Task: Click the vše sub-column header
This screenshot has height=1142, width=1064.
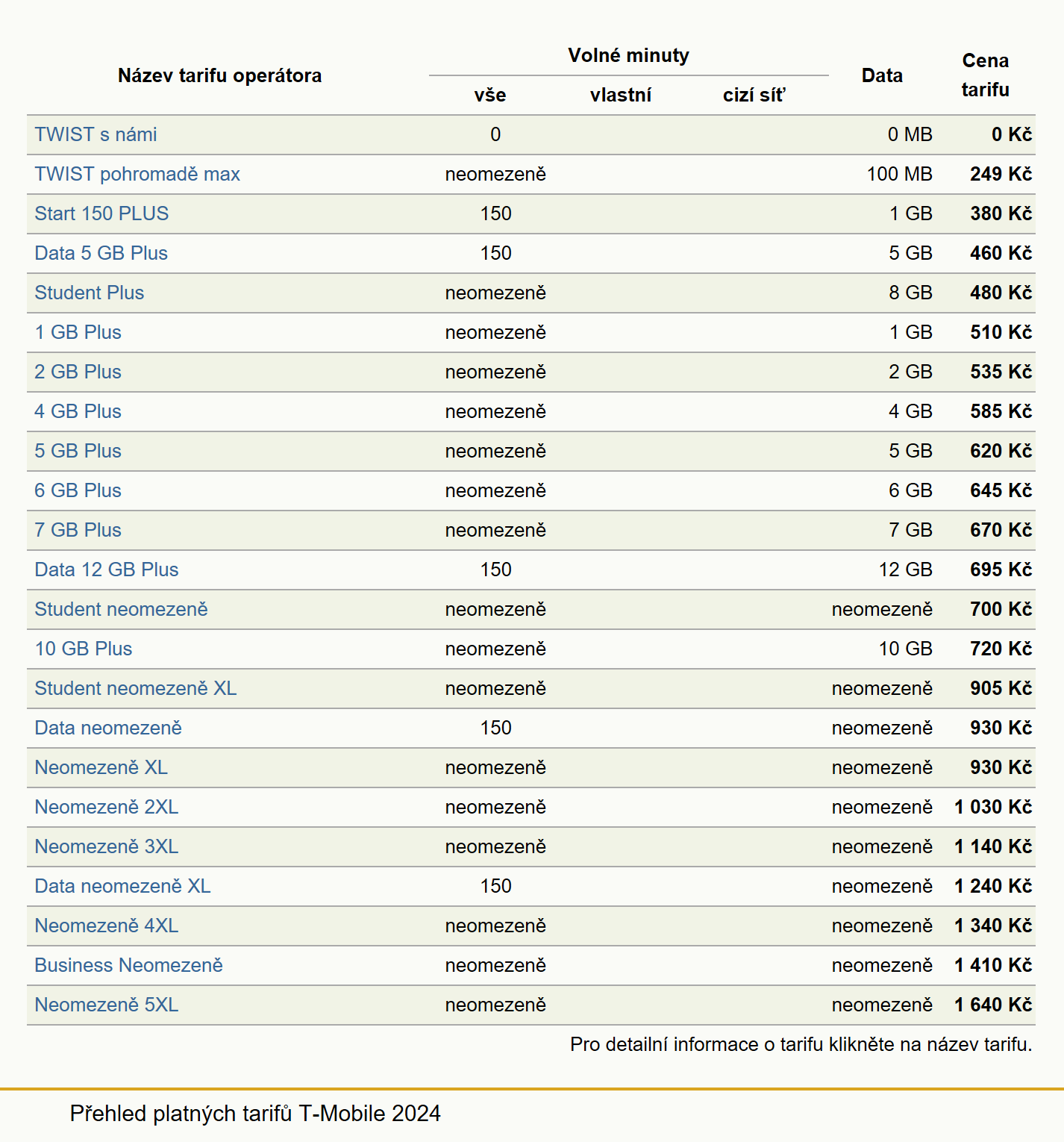Action: pos(490,95)
